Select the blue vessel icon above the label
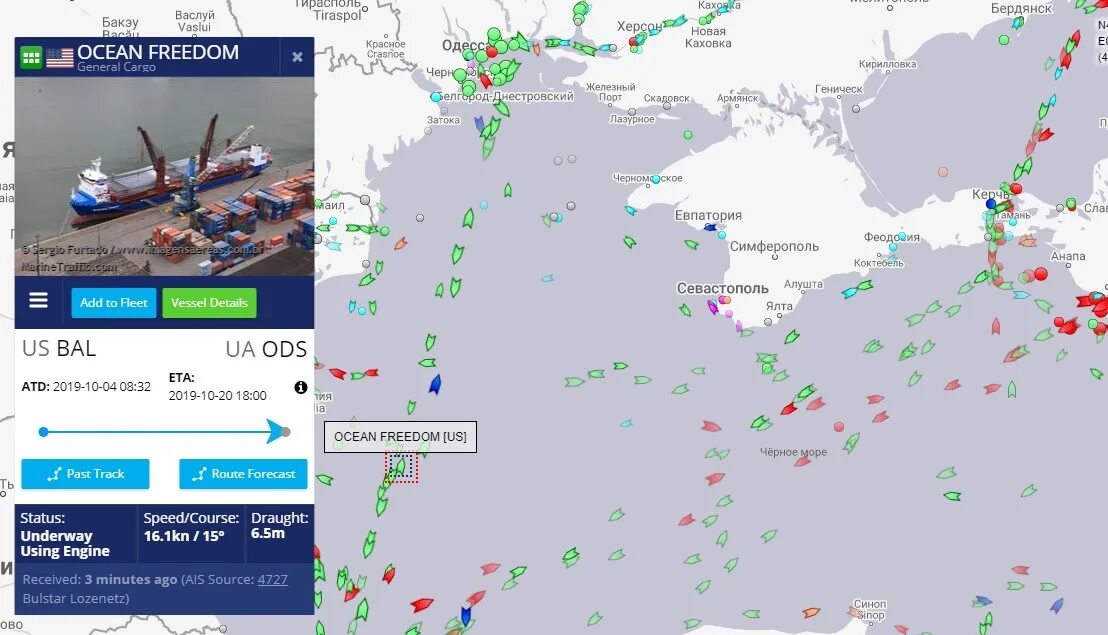 coord(435,384)
